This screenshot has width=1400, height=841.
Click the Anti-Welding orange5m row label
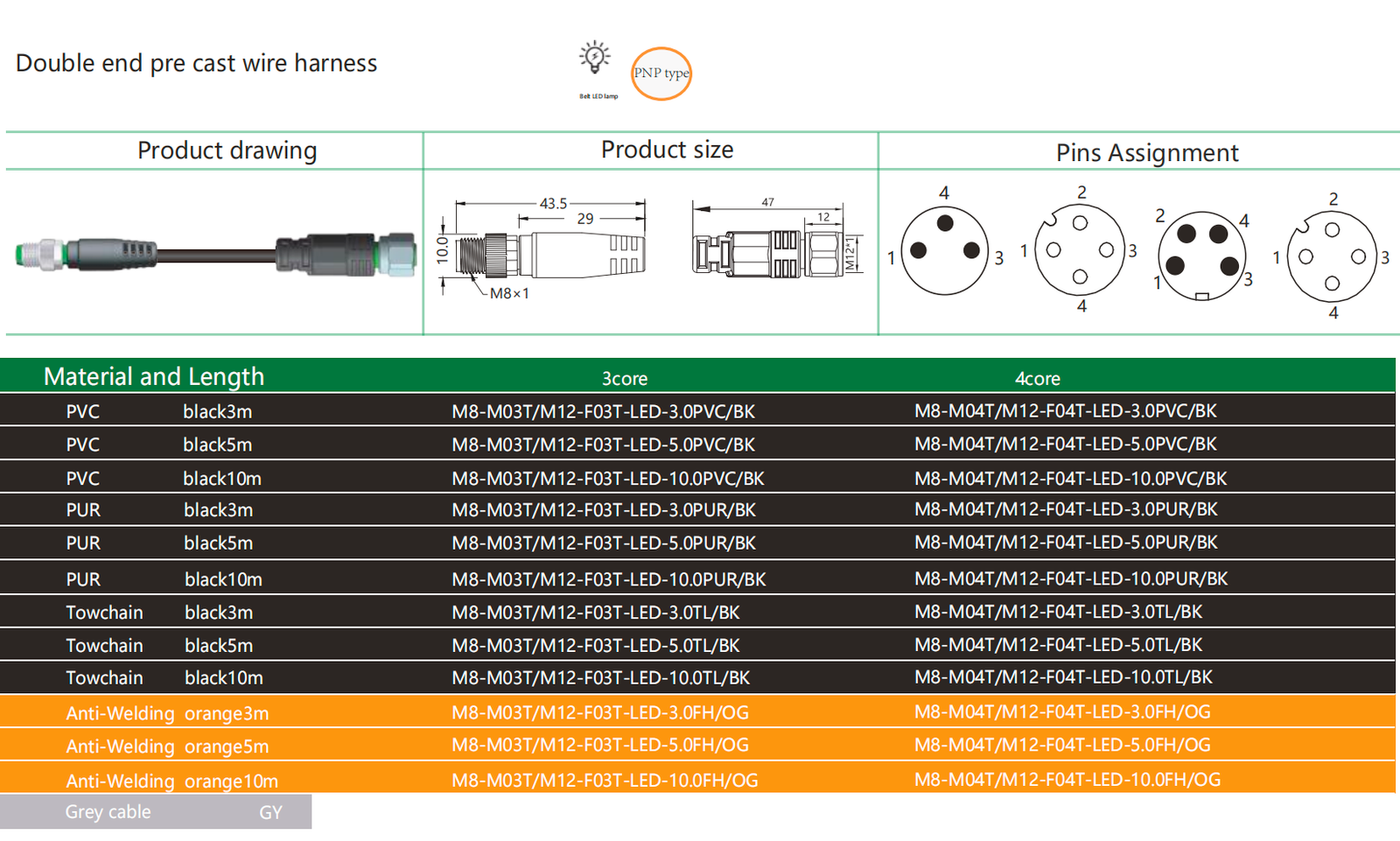pyautogui.click(x=167, y=746)
